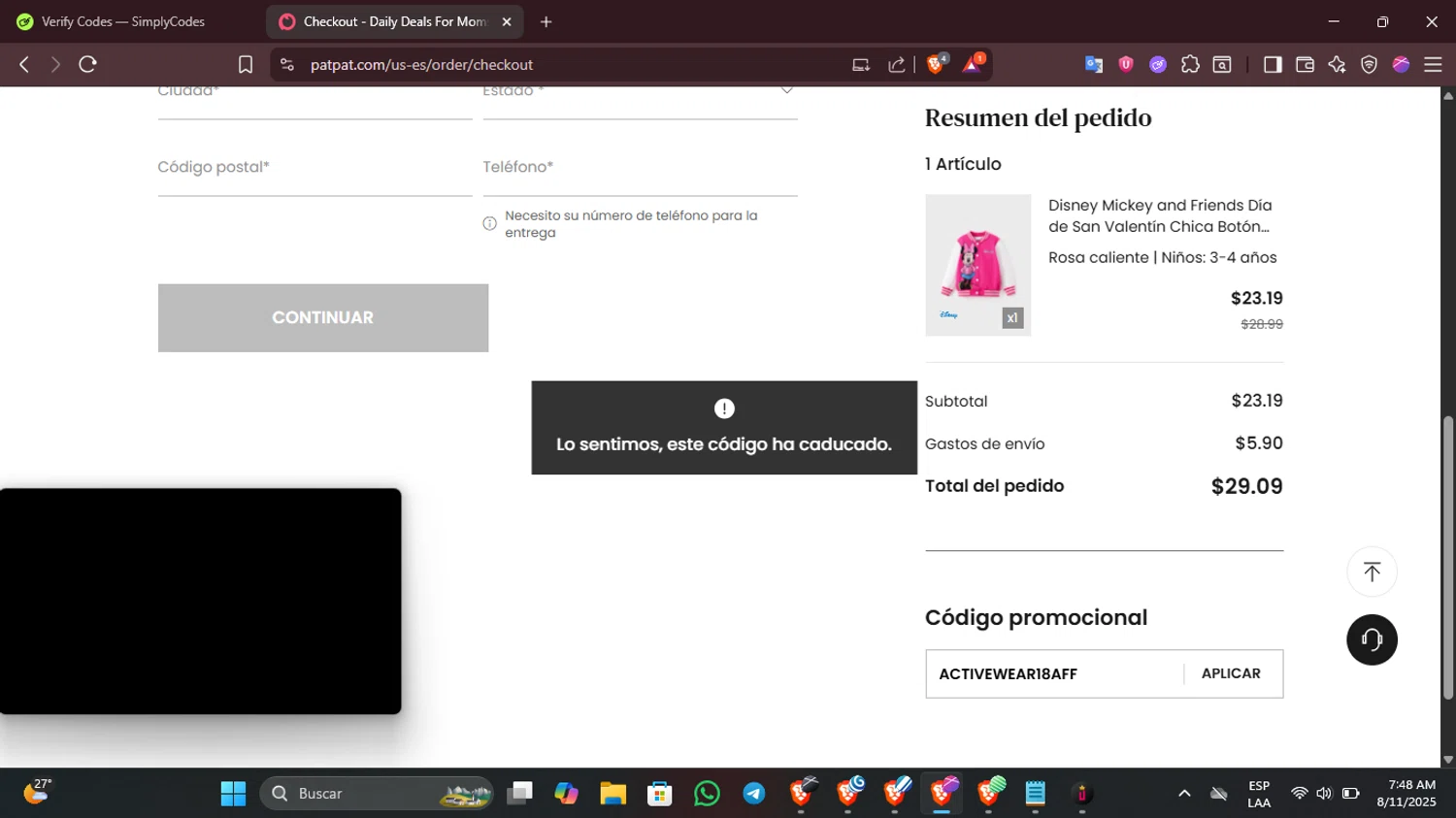
Task: Click the taskbar Buscar search box
Action: coord(377,794)
